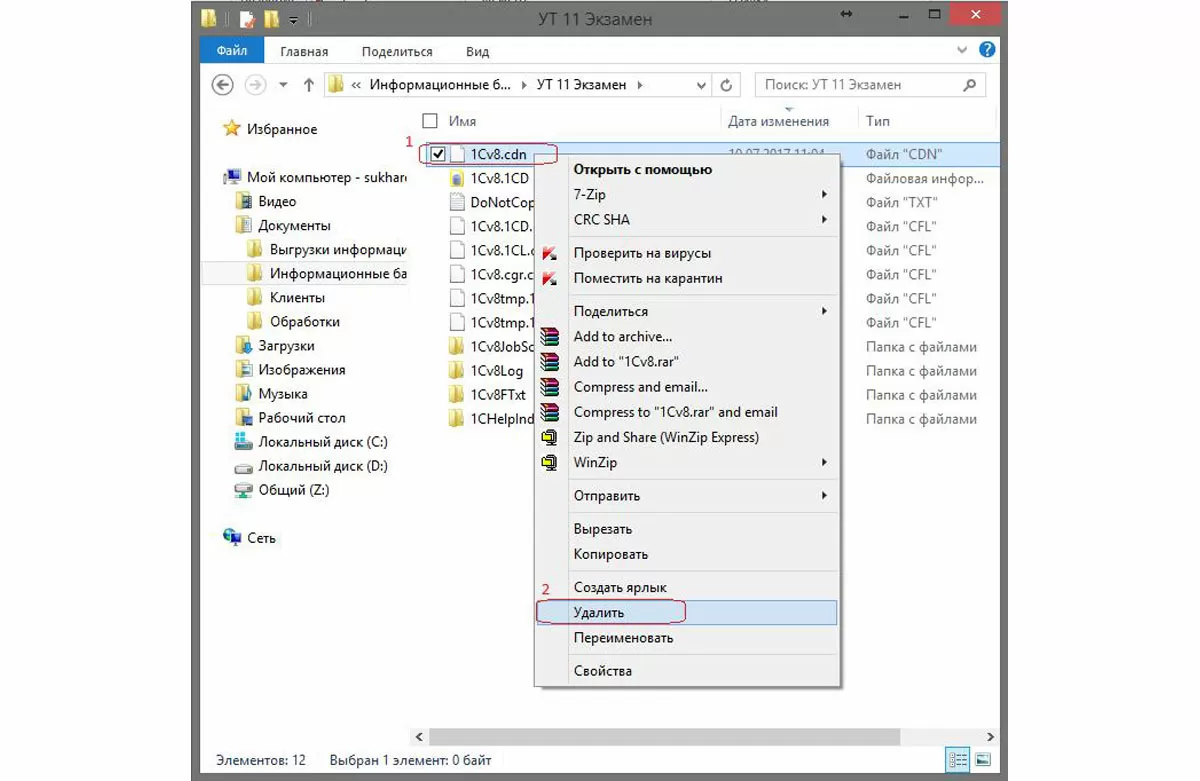The height and width of the screenshot is (781, 1200).
Task: Open Документы in the navigation pane
Action: tap(294, 225)
